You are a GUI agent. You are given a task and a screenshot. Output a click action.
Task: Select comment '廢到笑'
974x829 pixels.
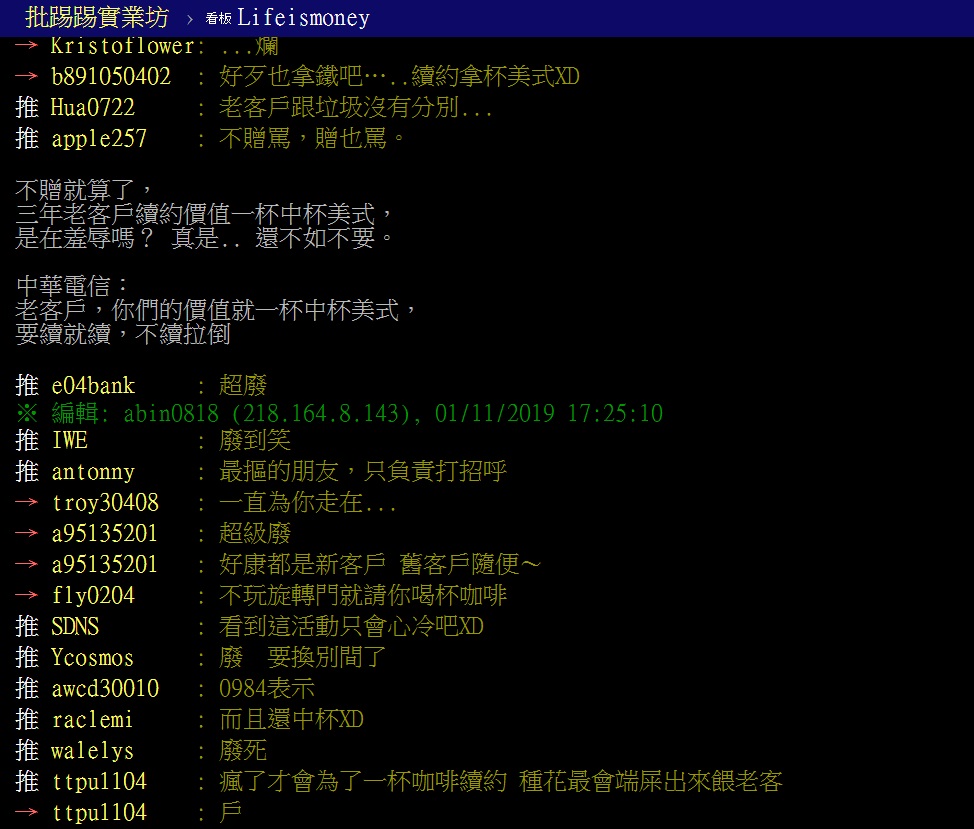[x=255, y=441]
